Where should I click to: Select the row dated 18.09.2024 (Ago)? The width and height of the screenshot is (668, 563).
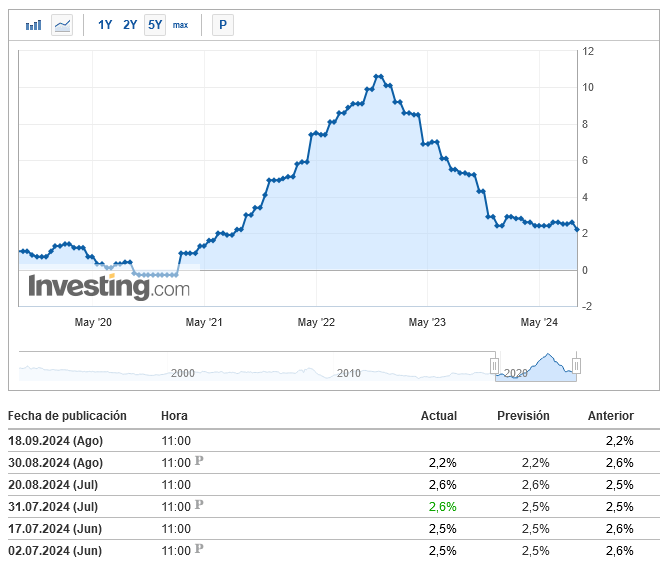click(334, 441)
